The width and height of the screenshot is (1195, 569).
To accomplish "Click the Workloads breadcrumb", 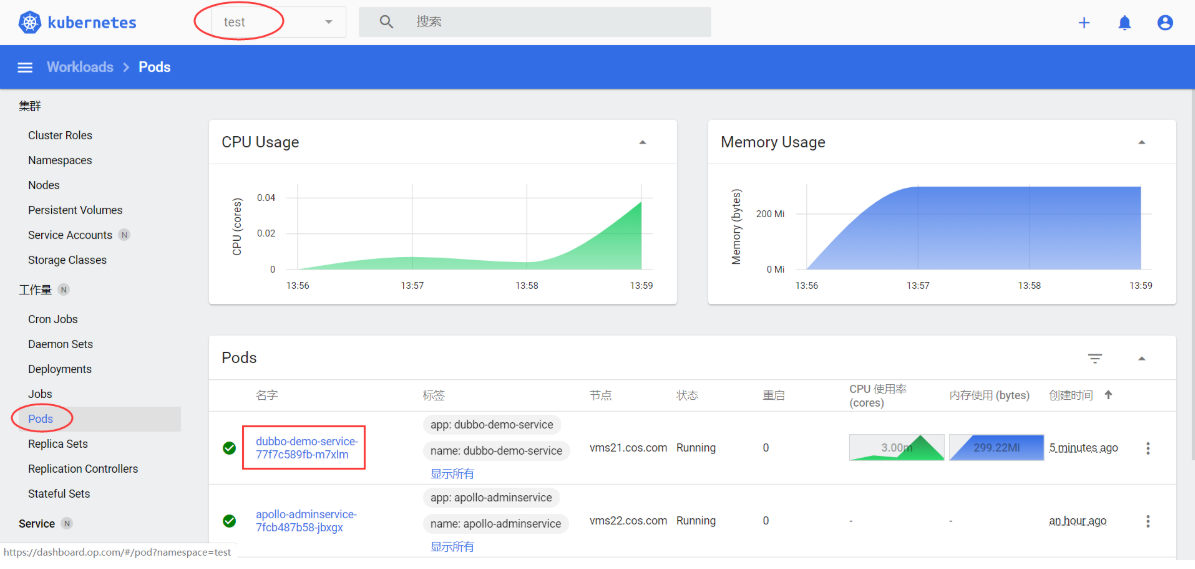I will point(80,67).
